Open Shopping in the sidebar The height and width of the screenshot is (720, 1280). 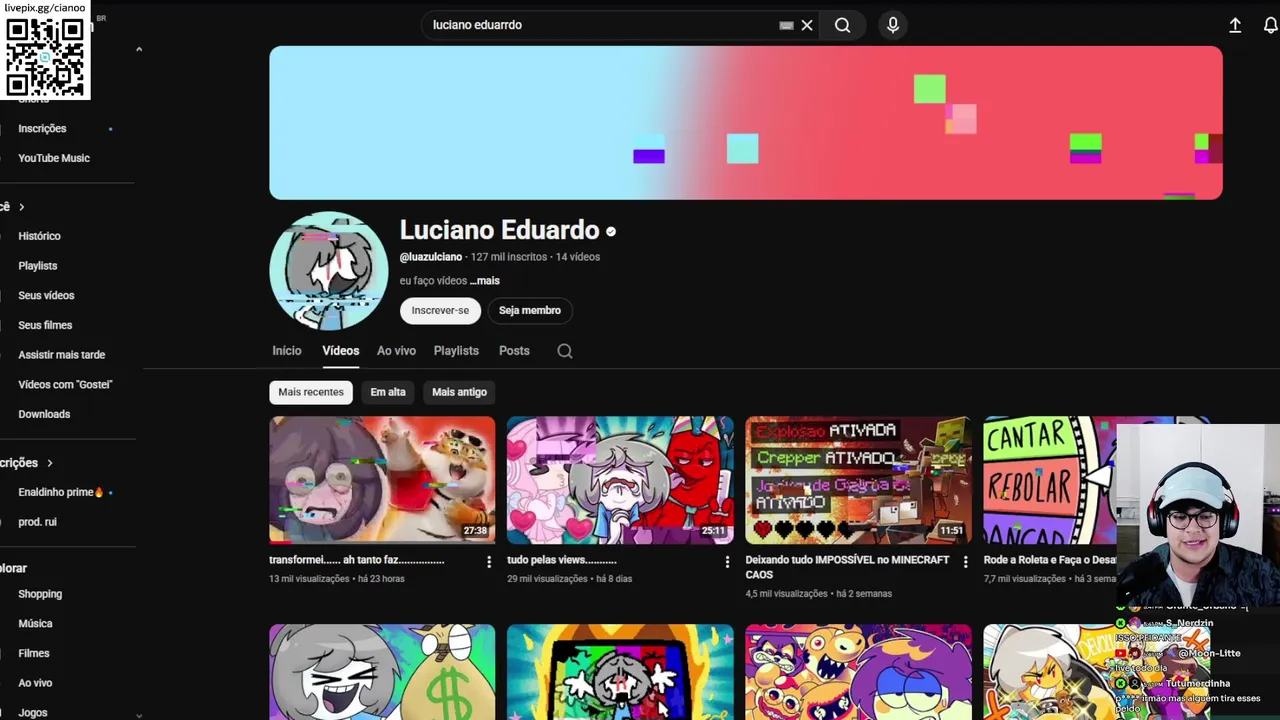point(40,594)
